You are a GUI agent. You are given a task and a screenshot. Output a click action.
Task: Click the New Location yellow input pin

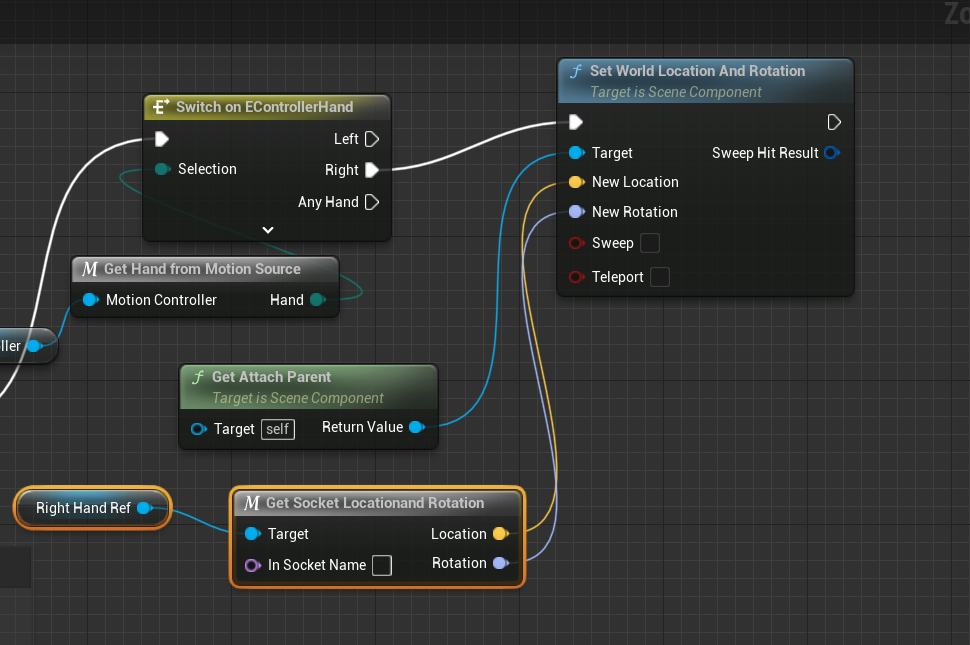point(576,182)
